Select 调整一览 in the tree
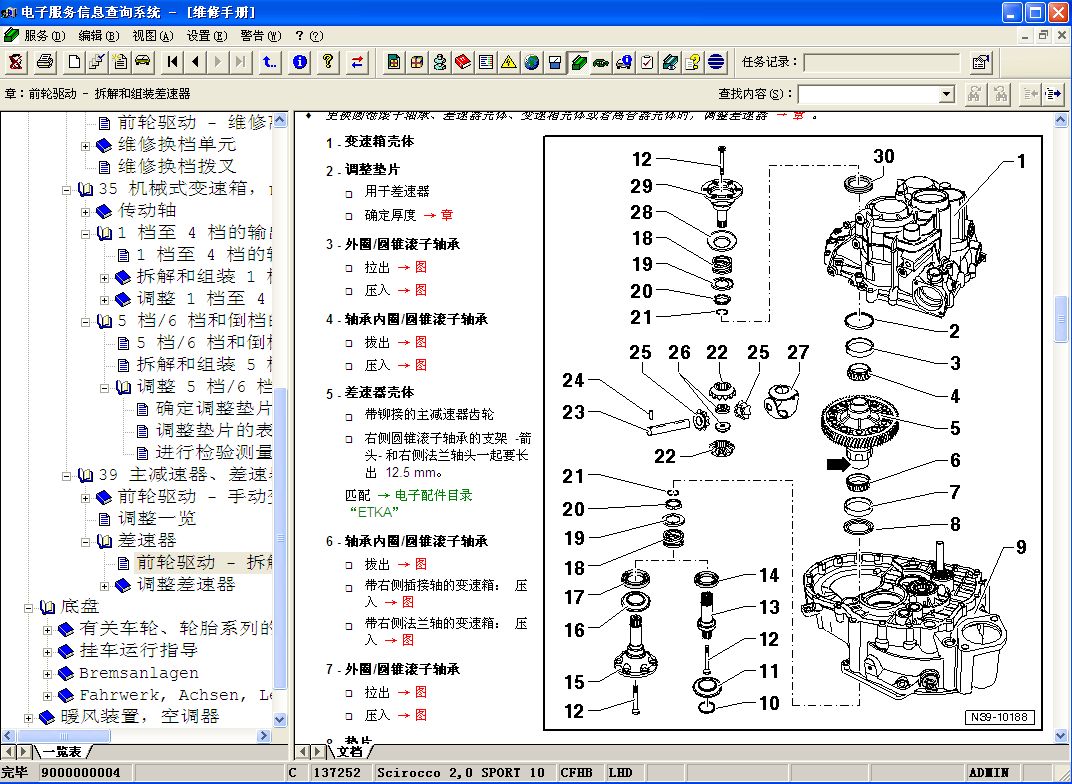Viewport: 1072px width, 784px height. coord(157,519)
